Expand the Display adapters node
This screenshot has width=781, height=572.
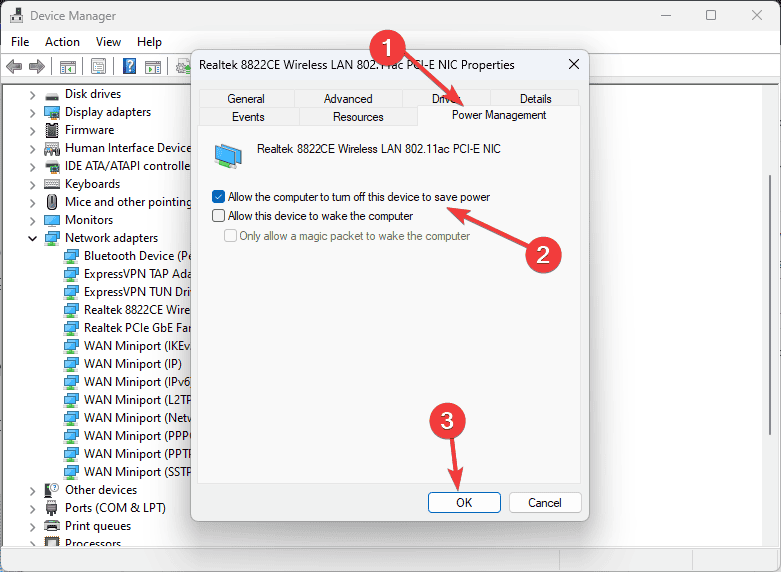tap(32, 113)
